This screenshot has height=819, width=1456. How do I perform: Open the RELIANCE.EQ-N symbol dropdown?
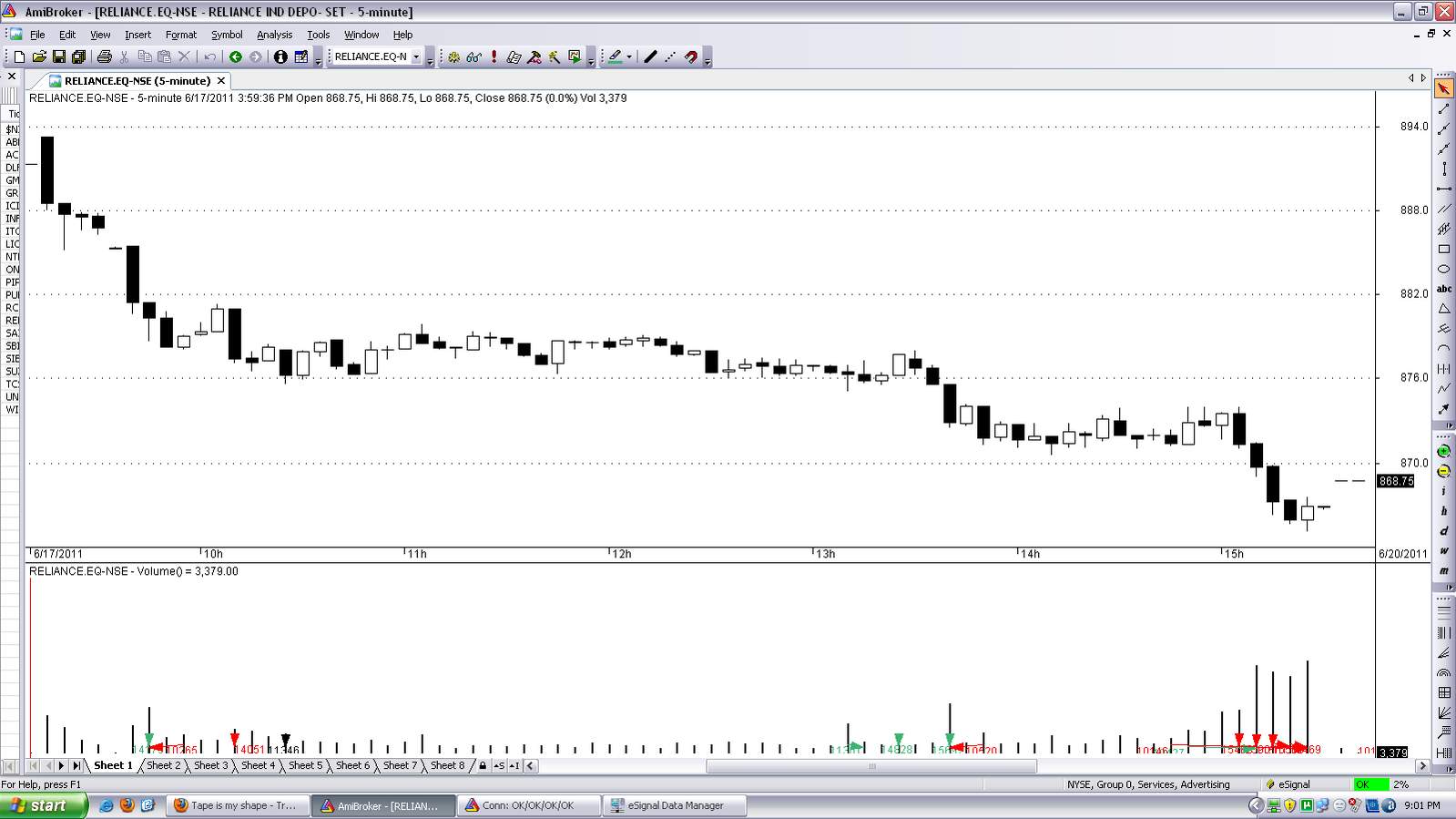(416, 56)
